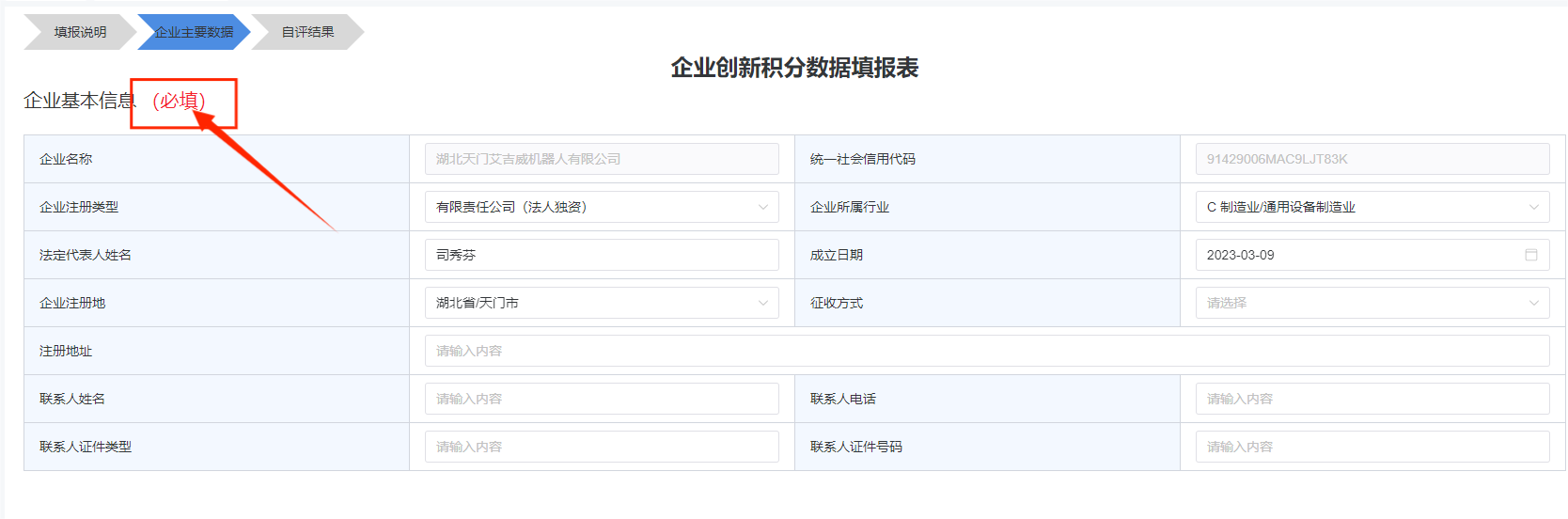This screenshot has height=519, width=1568.
Task: Click the 成立日期 label cell
Action: (987, 255)
